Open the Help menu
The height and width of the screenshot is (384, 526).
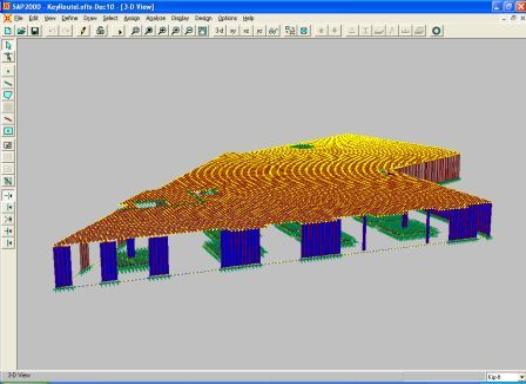pos(248,18)
